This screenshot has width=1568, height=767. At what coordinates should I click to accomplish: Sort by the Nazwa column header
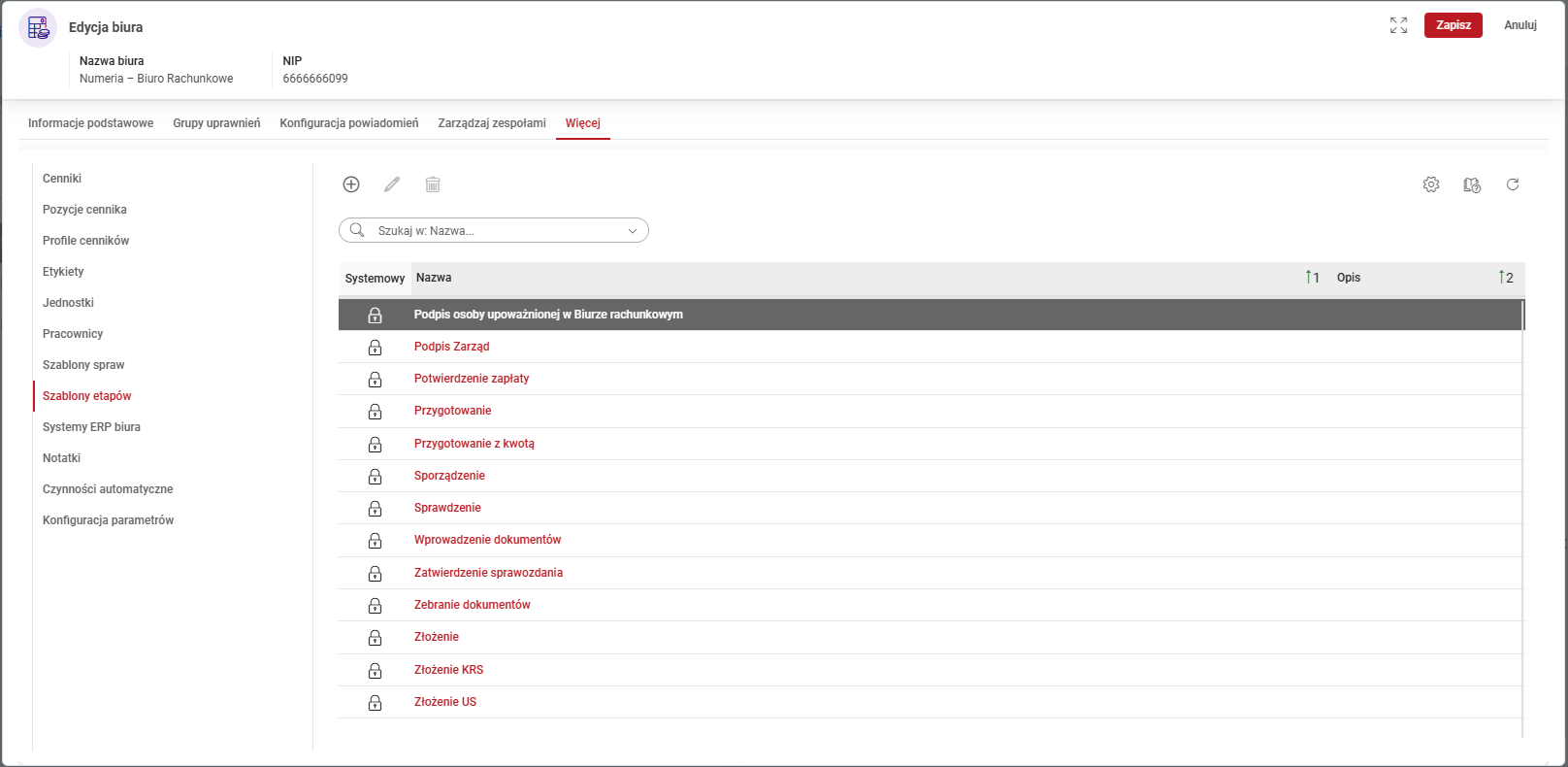click(434, 278)
